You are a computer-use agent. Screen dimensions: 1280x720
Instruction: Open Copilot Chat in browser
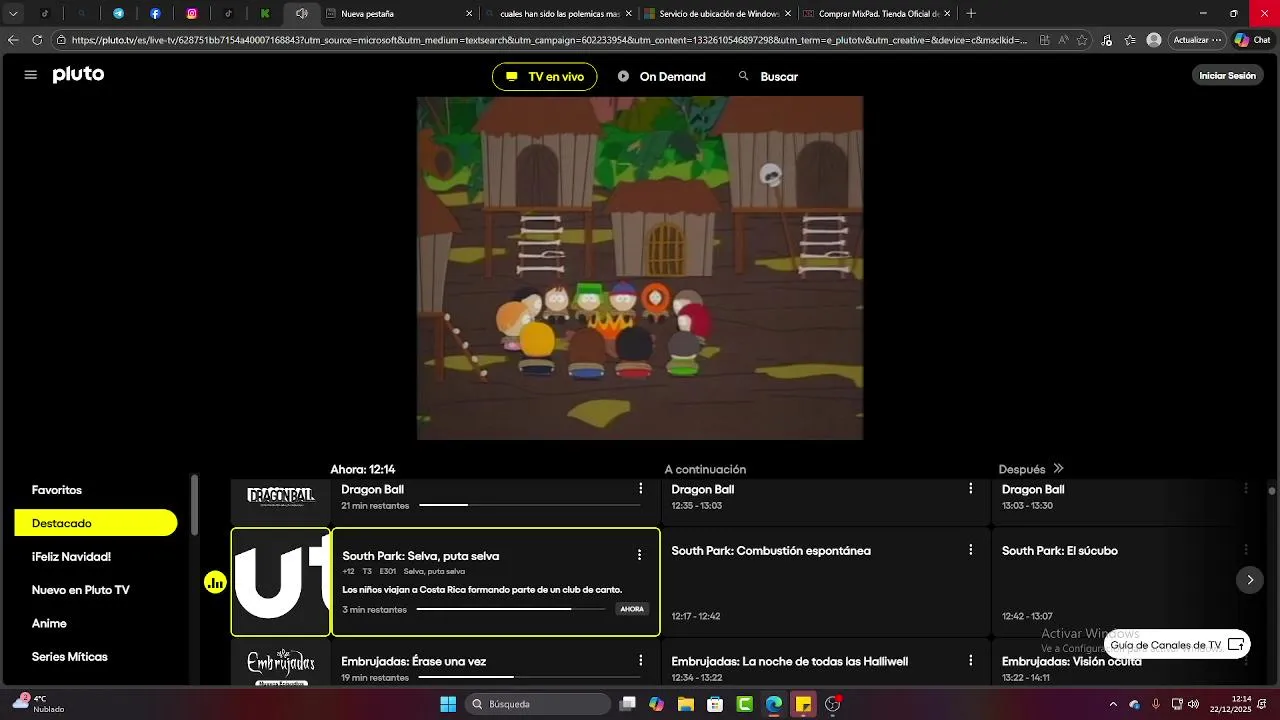click(1252, 40)
